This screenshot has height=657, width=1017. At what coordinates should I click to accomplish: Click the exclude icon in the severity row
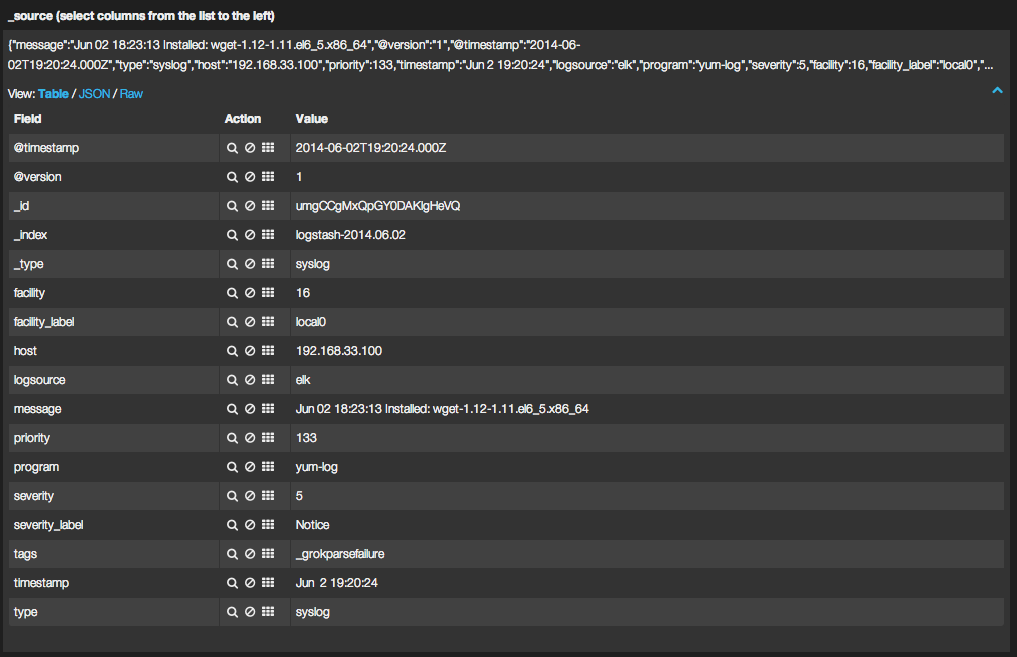click(x=250, y=496)
